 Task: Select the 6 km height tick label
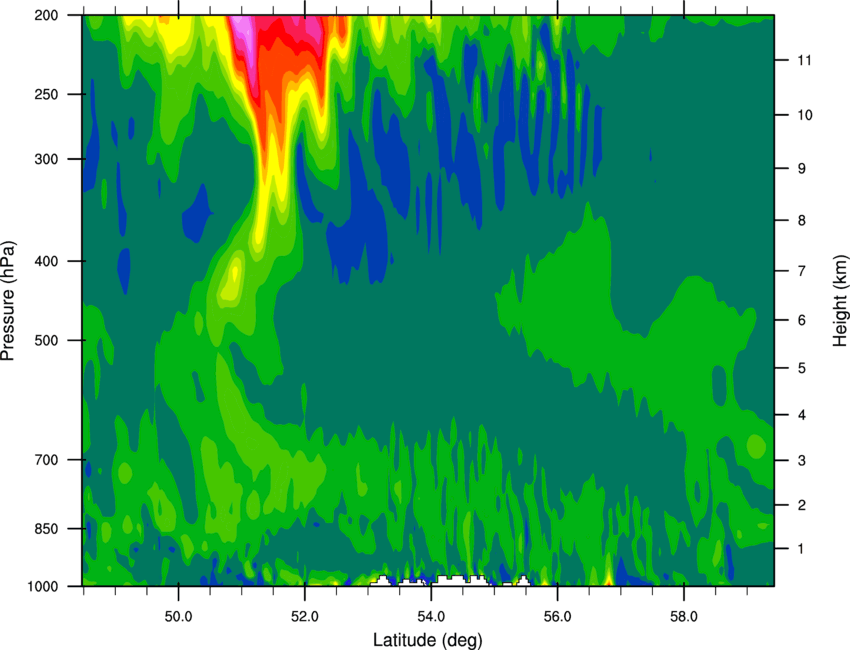(x=800, y=319)
